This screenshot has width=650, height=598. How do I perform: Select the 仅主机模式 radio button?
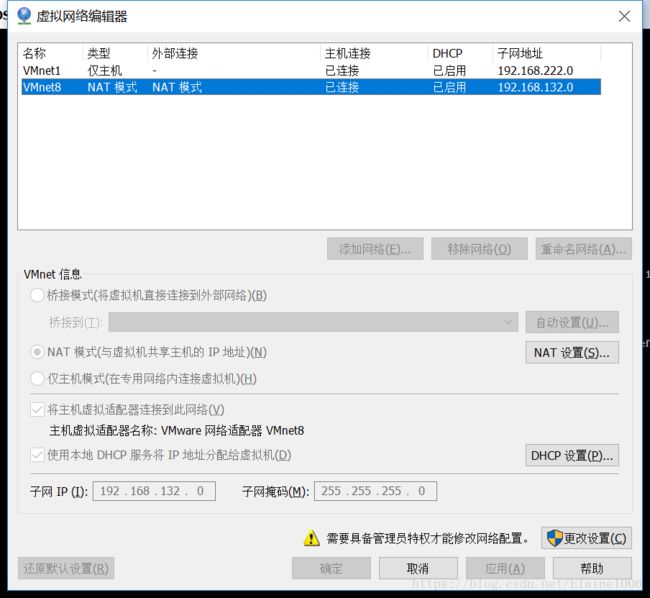point(37,378)
